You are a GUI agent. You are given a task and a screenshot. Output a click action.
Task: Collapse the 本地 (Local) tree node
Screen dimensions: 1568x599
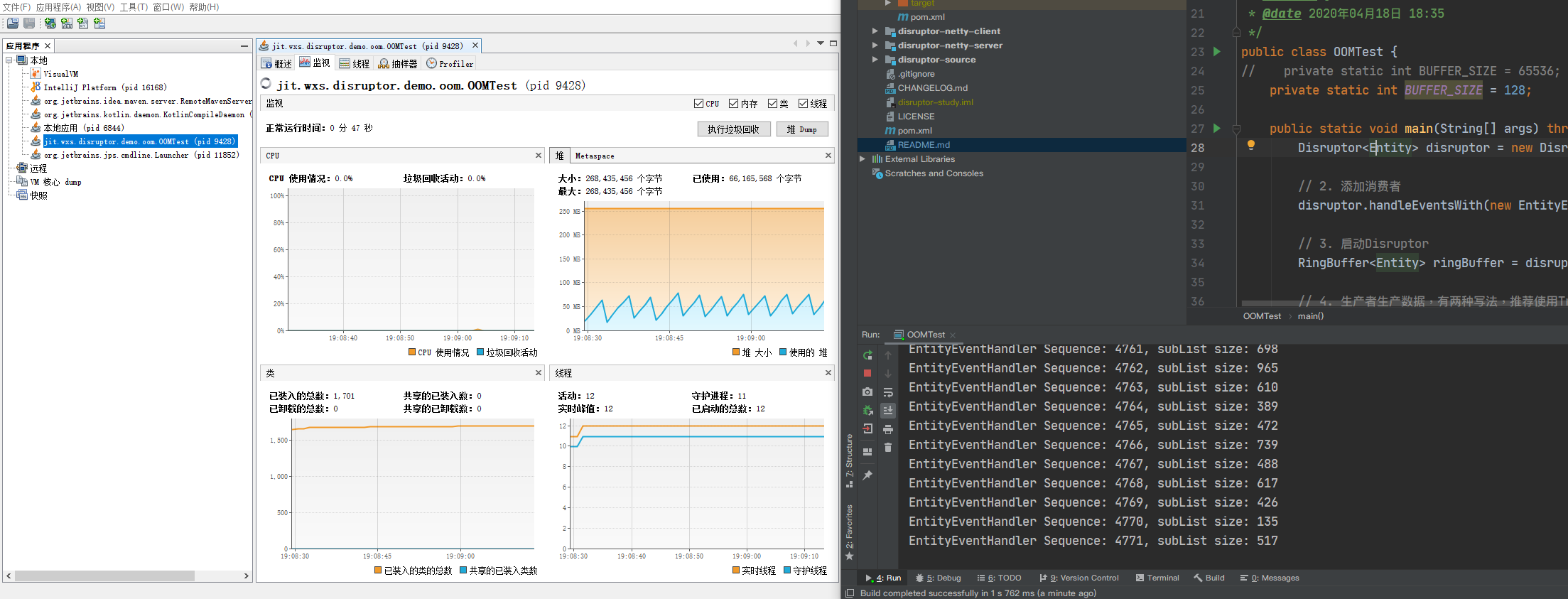click(x=9, y=60)
